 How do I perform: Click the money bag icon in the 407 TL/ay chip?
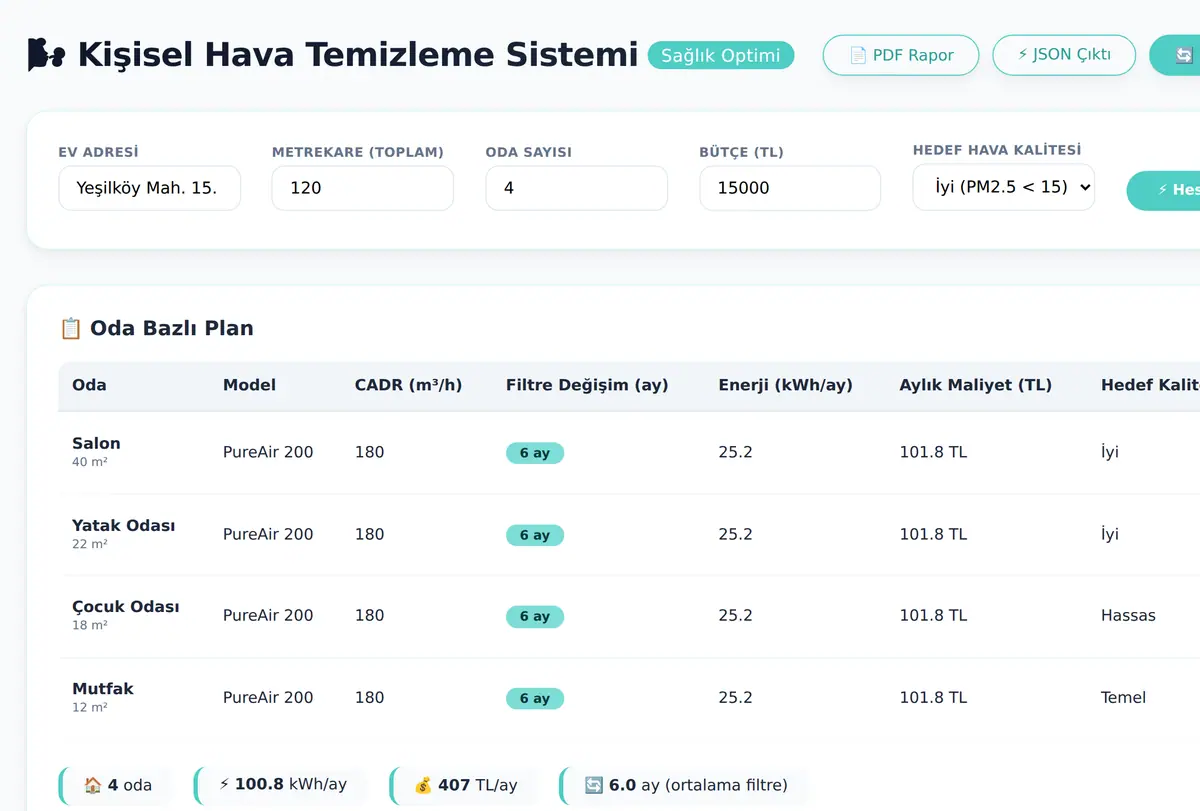[x=423, y=785]
